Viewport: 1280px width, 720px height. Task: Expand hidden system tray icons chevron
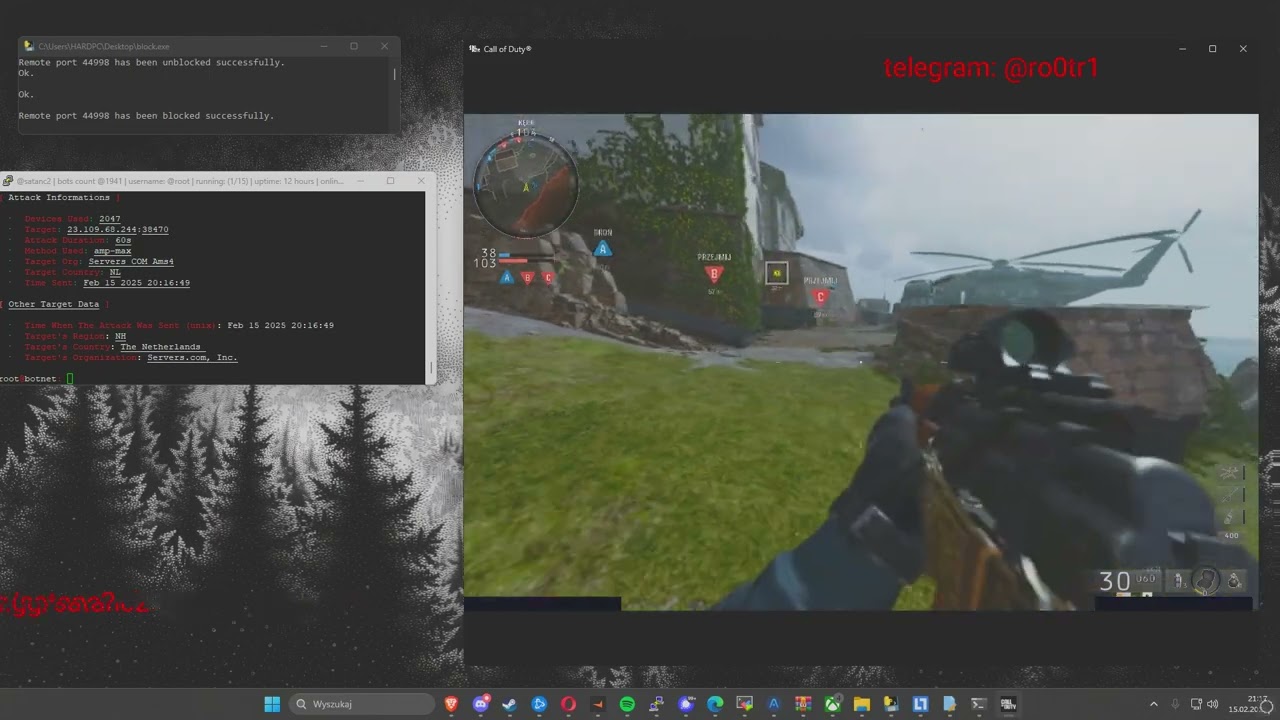coord(1153,704)
